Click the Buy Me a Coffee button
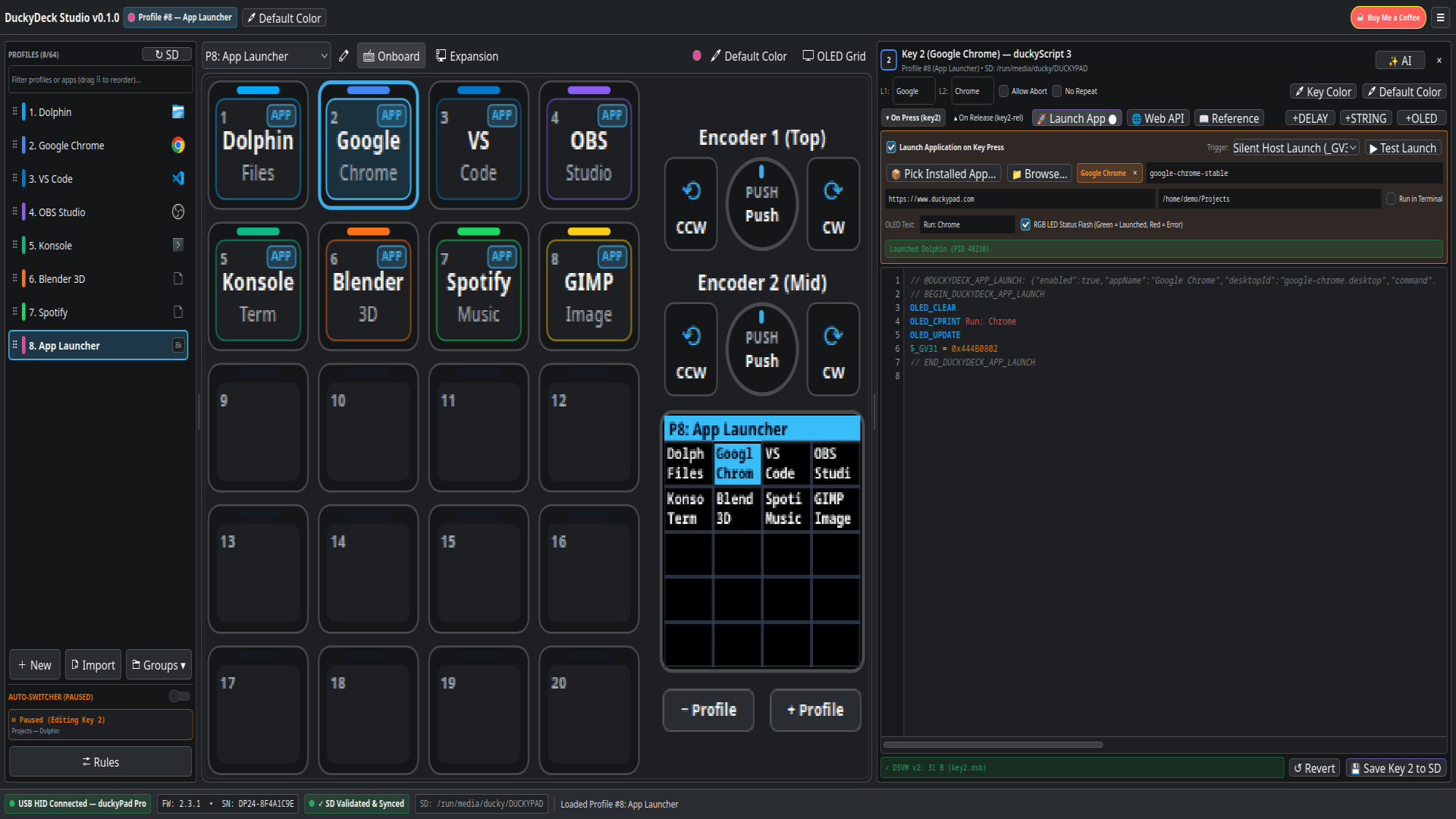The image size is (1456, 819). [x=1388, y=17]
